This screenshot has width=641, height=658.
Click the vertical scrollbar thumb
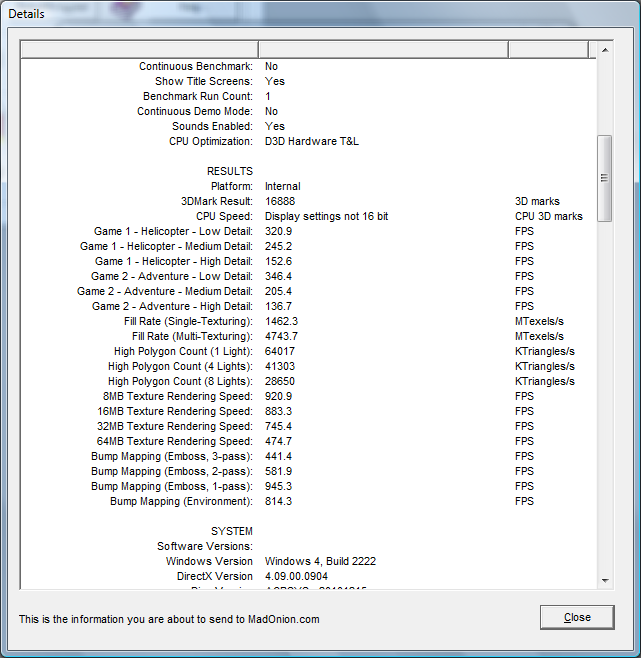pyautogui.click(x=604, y=178)
